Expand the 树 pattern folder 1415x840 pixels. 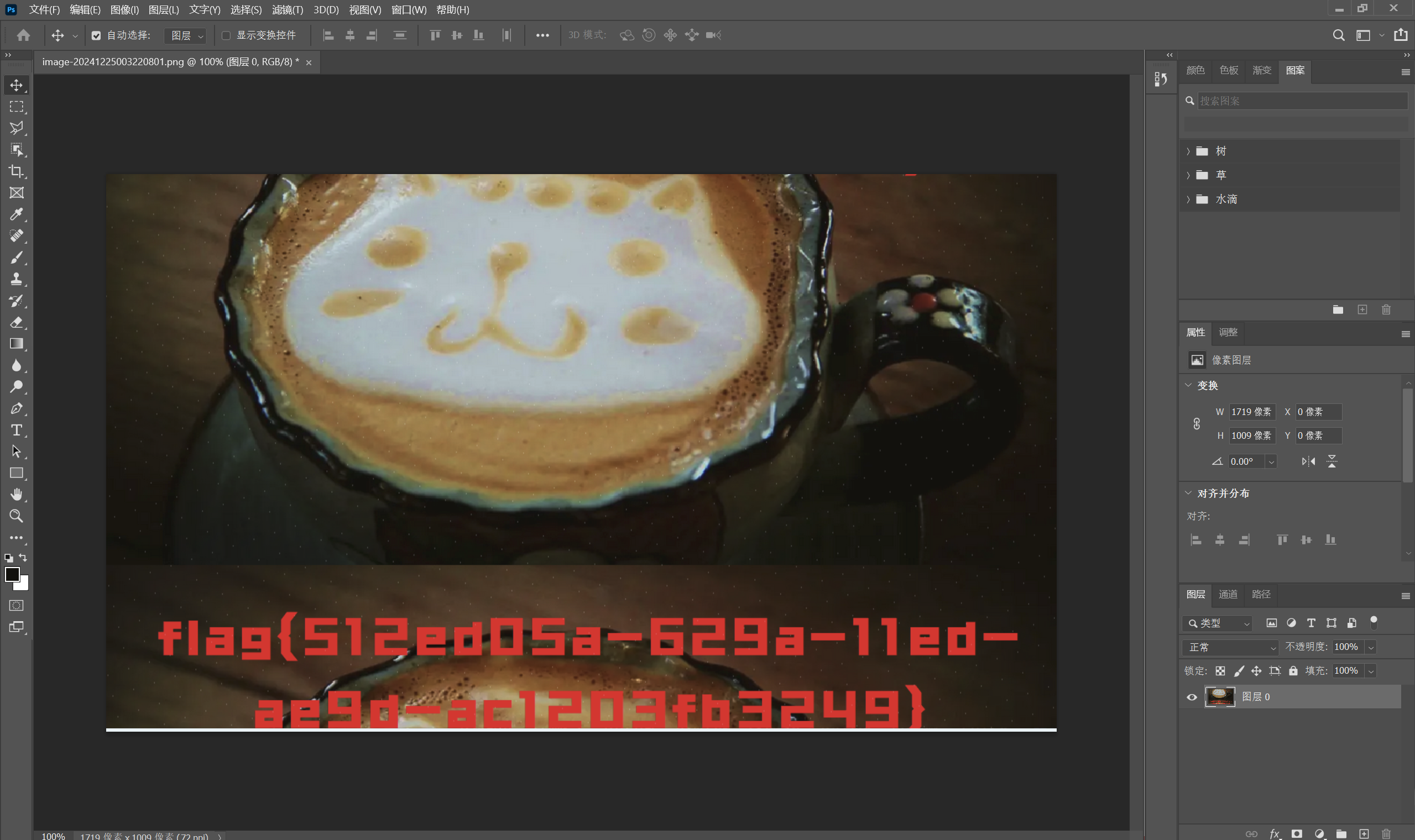pos(1188,151)
